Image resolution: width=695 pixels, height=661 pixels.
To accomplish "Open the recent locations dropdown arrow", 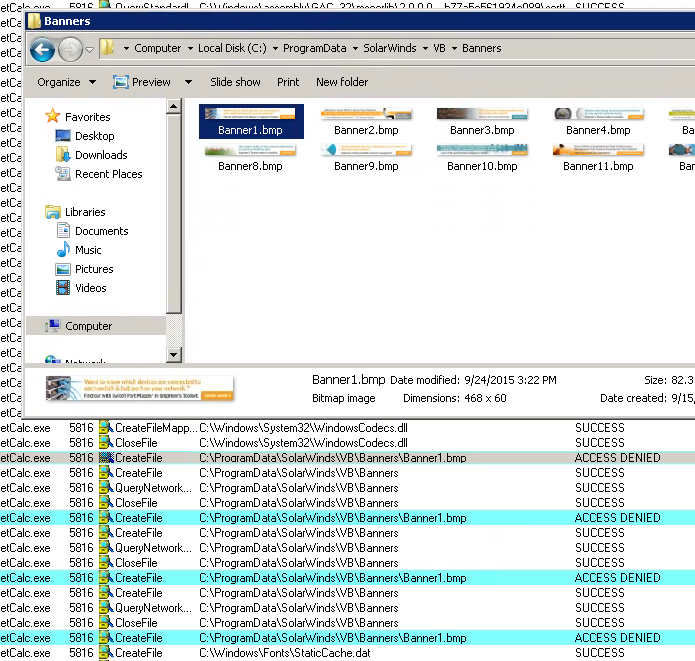I will (90, 50).
